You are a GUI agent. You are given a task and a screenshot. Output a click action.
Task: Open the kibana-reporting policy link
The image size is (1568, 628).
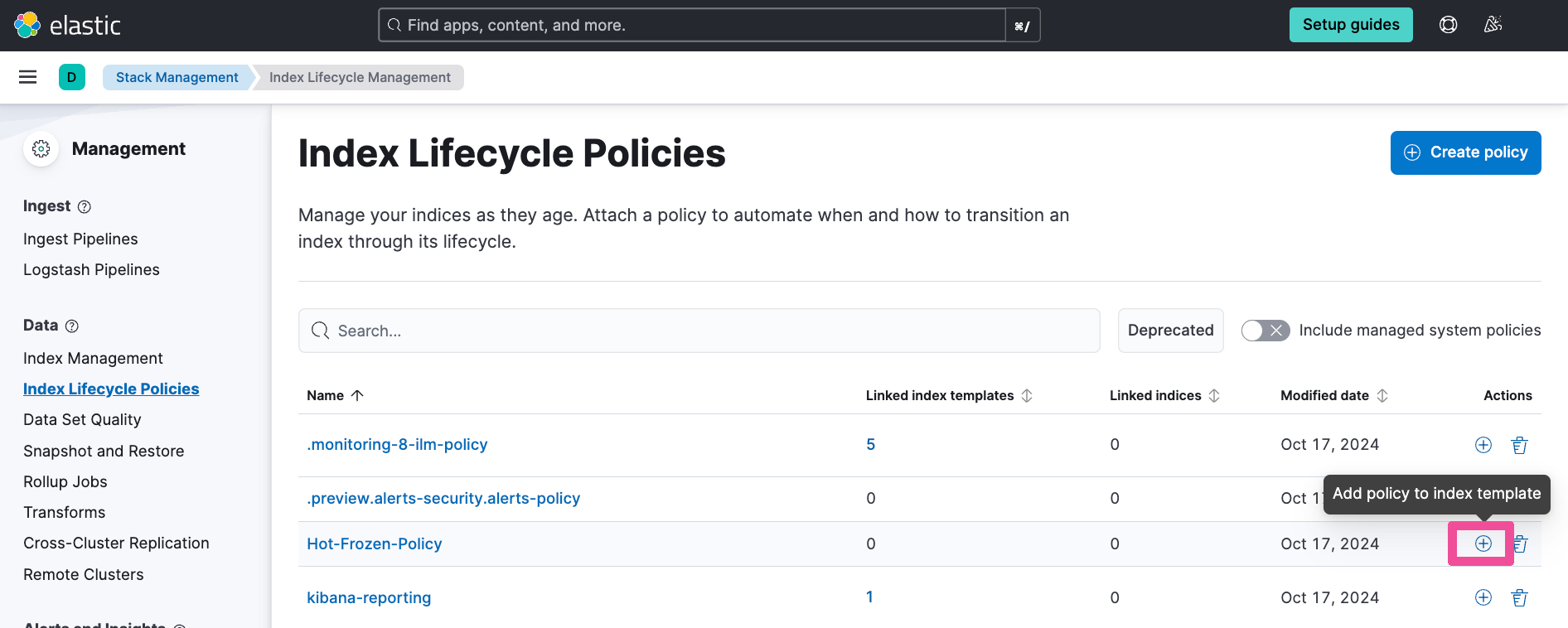click(369, 597)
